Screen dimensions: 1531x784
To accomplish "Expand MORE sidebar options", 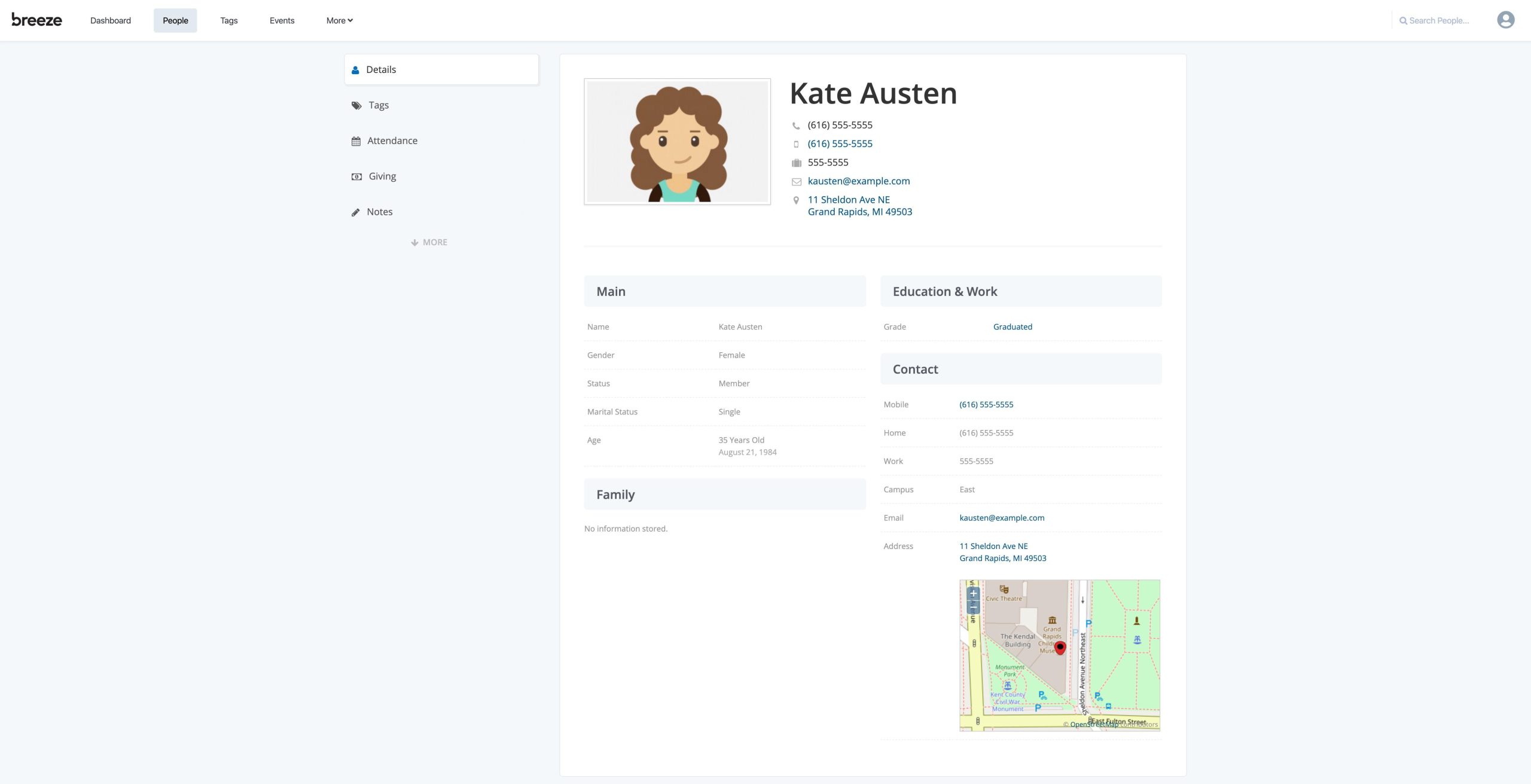I will [429, 242].
